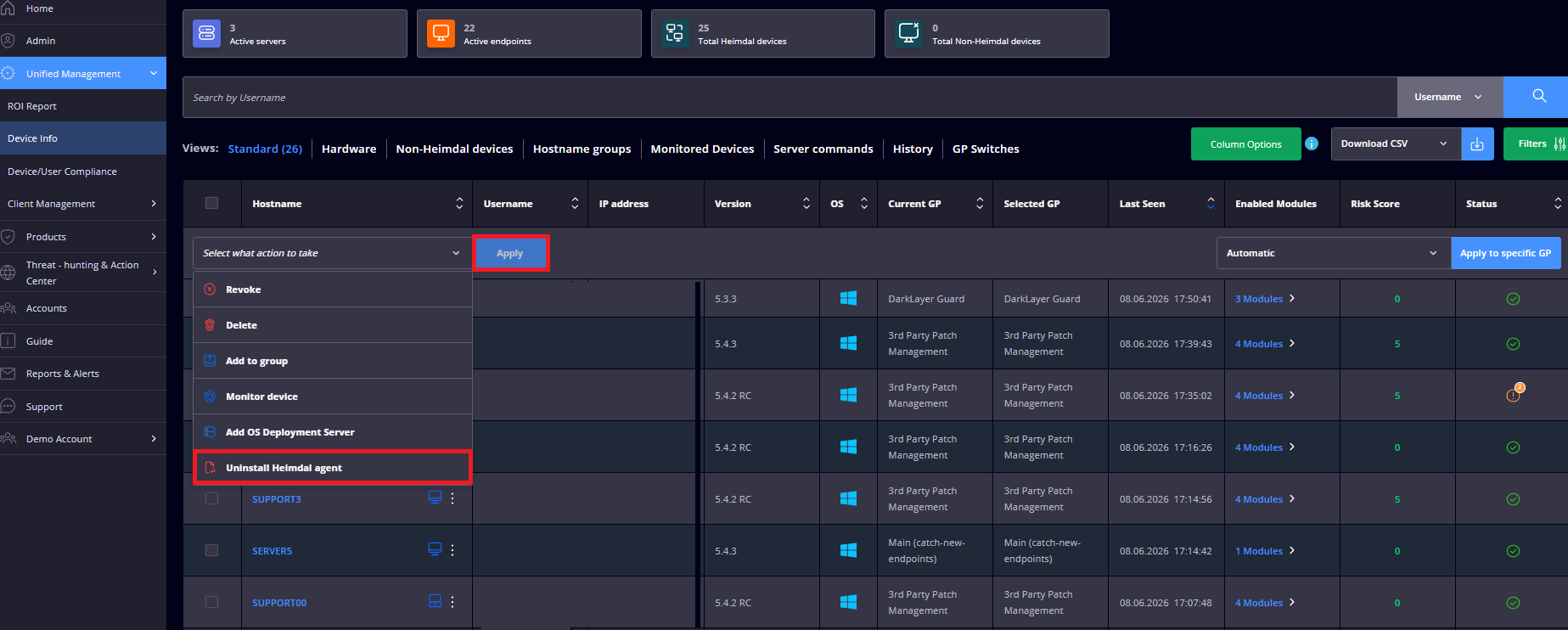
Task: Expand the Demo Account sidebar section
Action: [154, 439]
